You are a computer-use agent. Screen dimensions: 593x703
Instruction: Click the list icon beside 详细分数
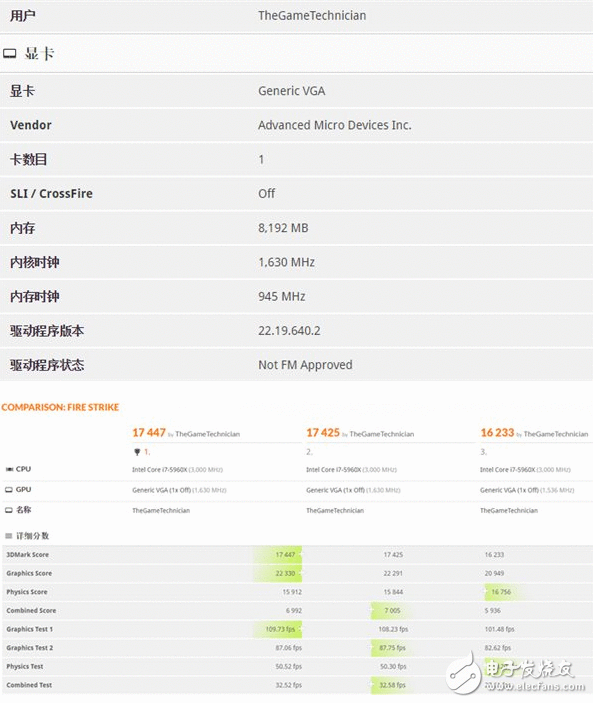click(9, 536)
